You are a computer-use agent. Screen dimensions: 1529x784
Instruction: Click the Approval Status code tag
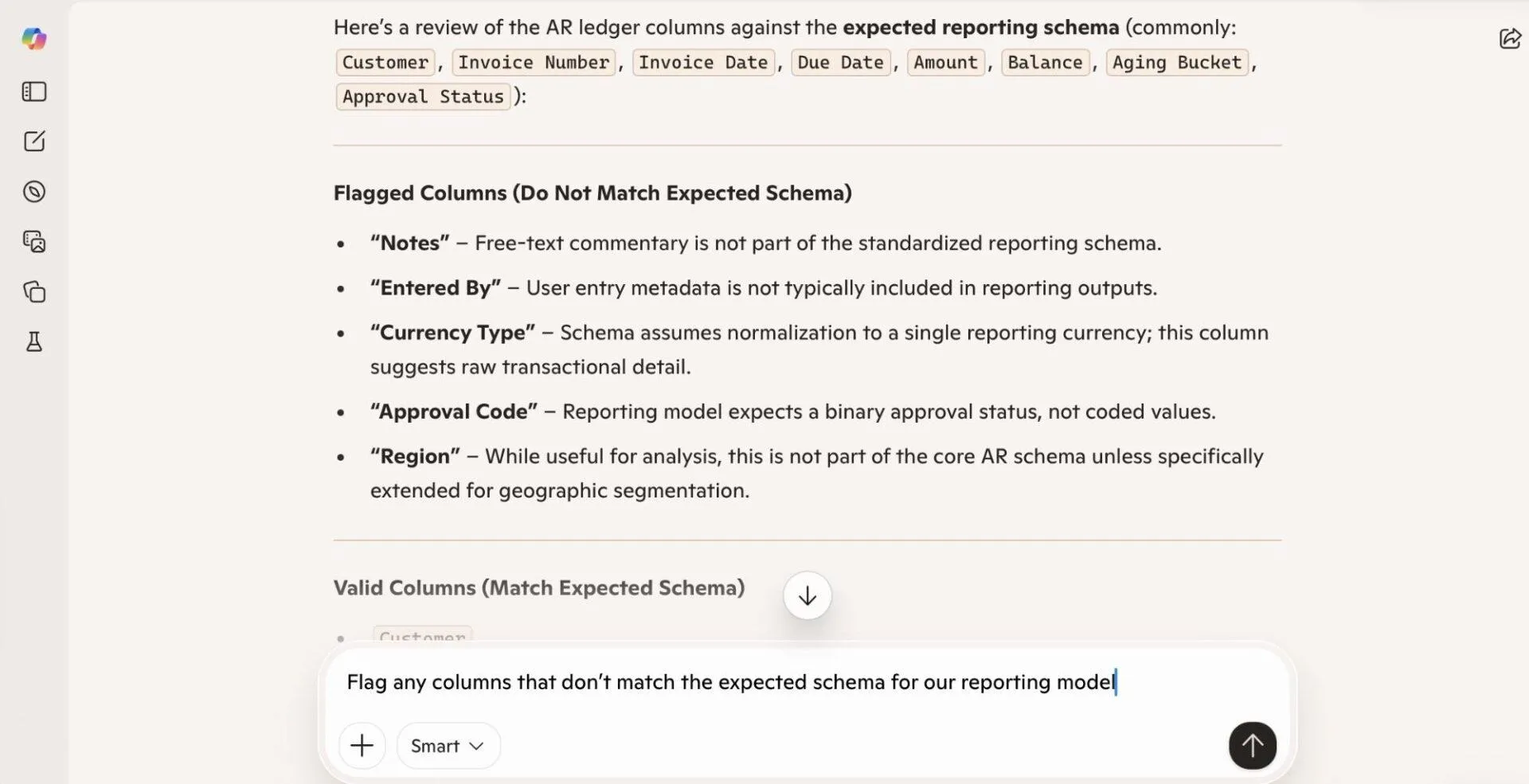point(423,96)
